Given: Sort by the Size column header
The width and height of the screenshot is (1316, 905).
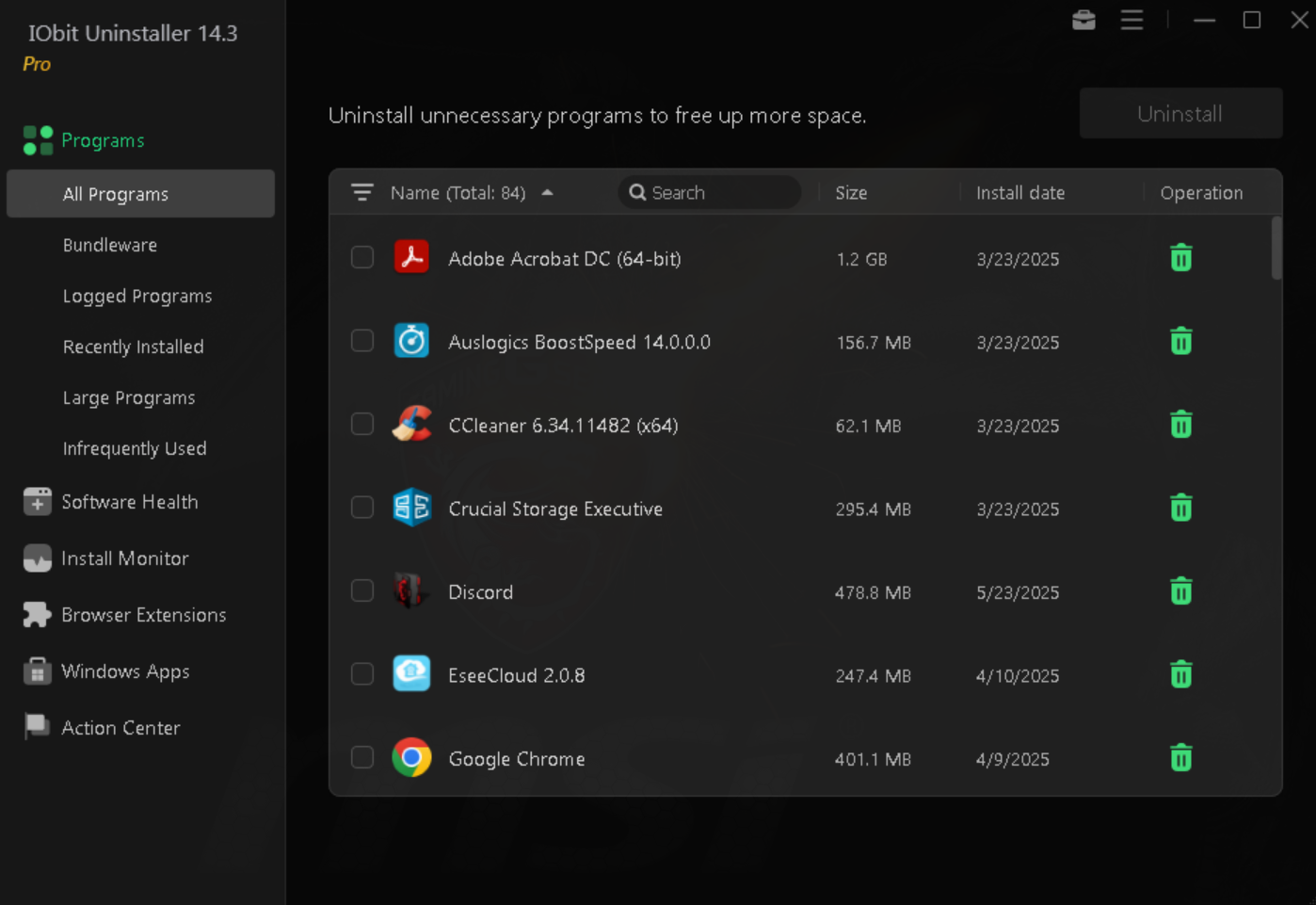Looking at the screenshot, I should (851, 193).
